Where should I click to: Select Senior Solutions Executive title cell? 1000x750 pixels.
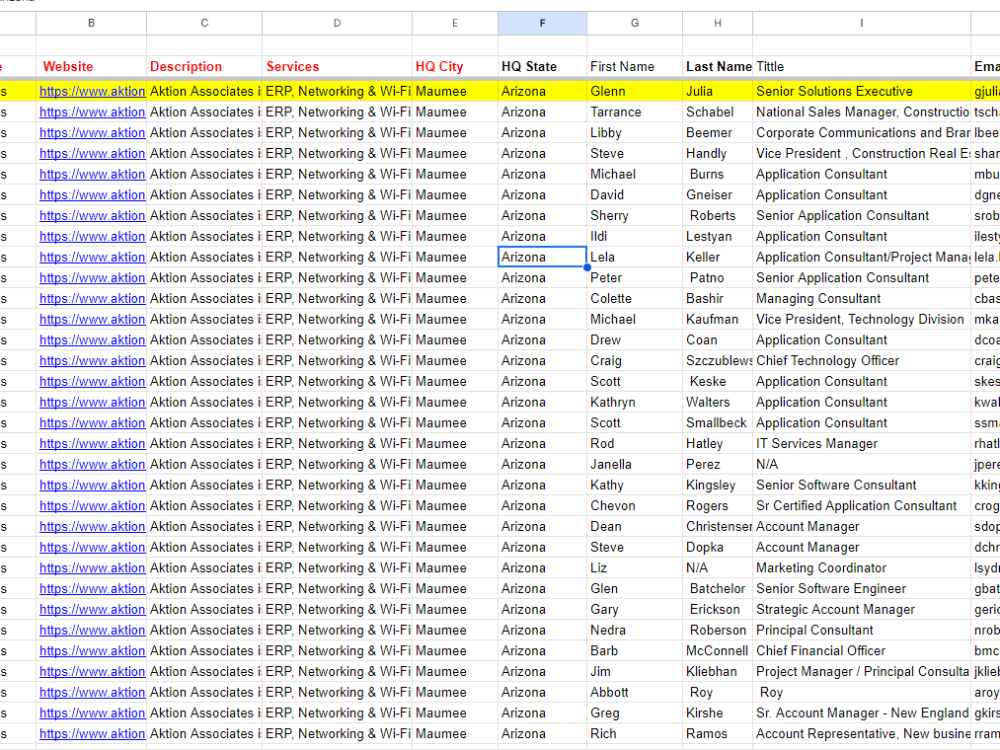(x=862, y=91)
